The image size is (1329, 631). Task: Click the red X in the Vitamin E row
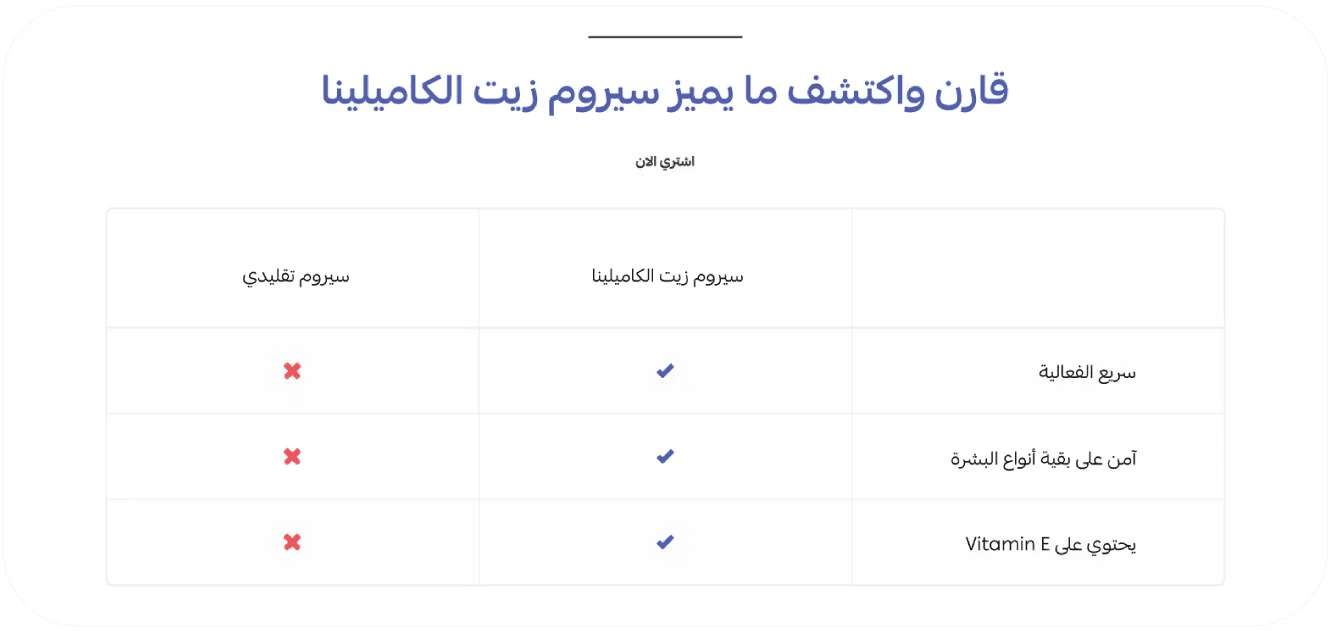tap(292, 543)
